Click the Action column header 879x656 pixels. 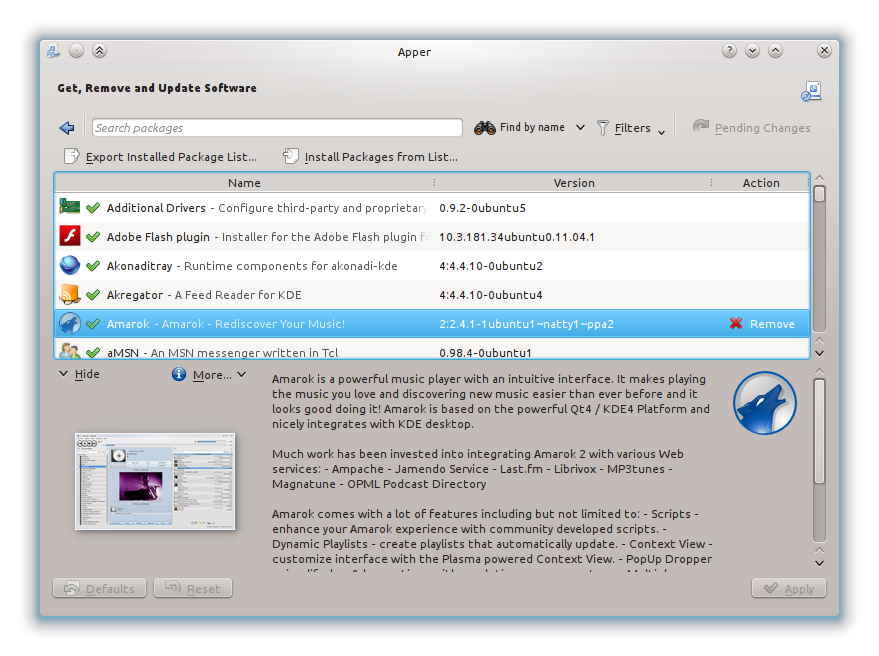click(761, 183)
